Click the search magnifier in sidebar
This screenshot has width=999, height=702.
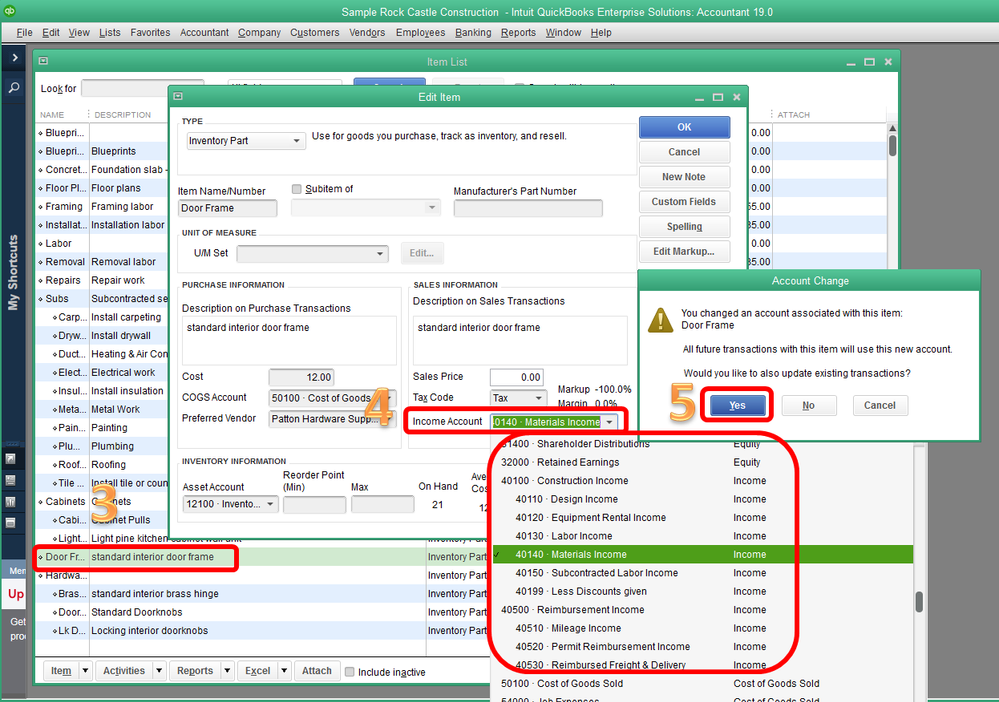click(14, 88)
